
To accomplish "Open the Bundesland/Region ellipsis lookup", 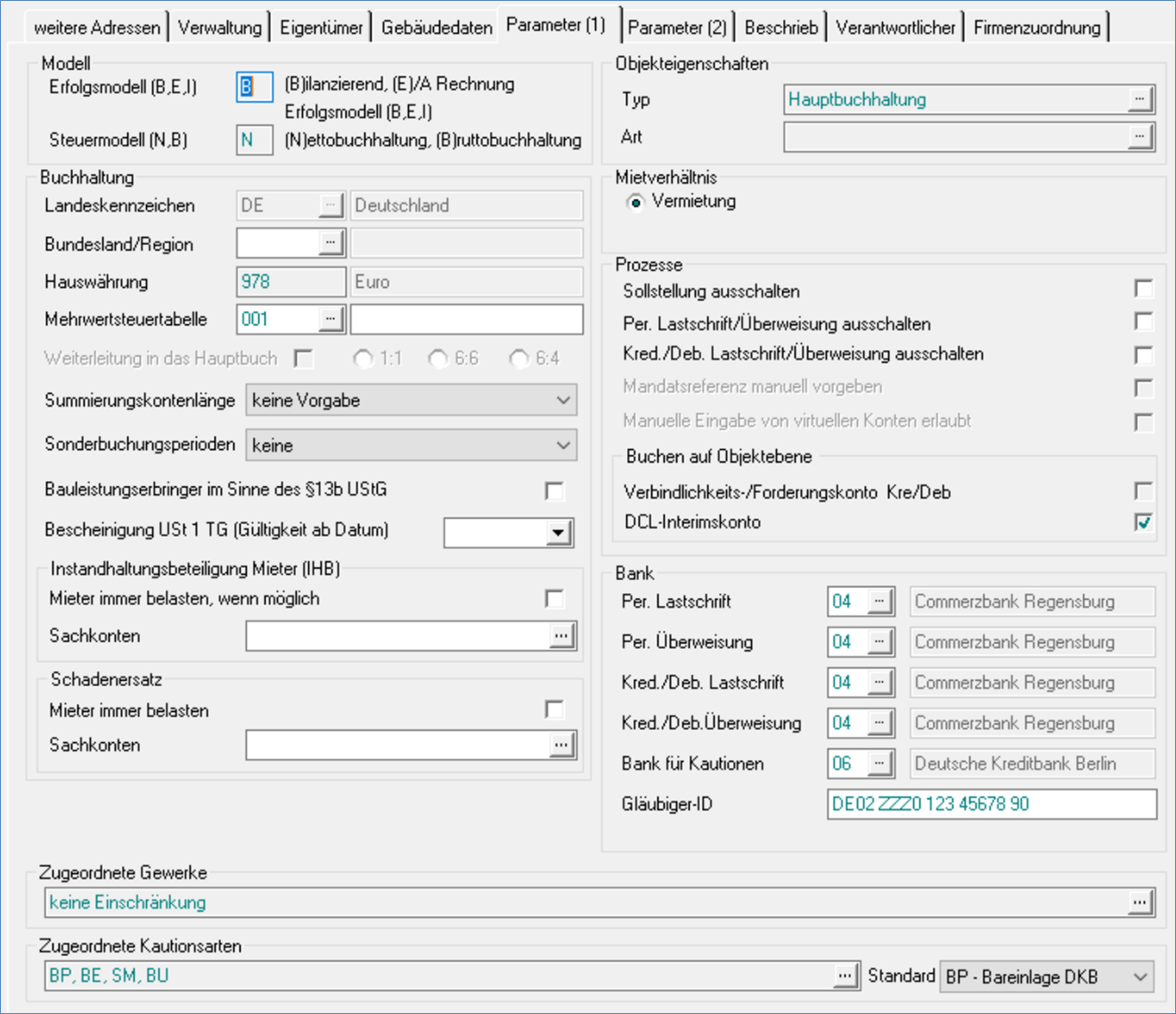I will click(x=330, y=243).
